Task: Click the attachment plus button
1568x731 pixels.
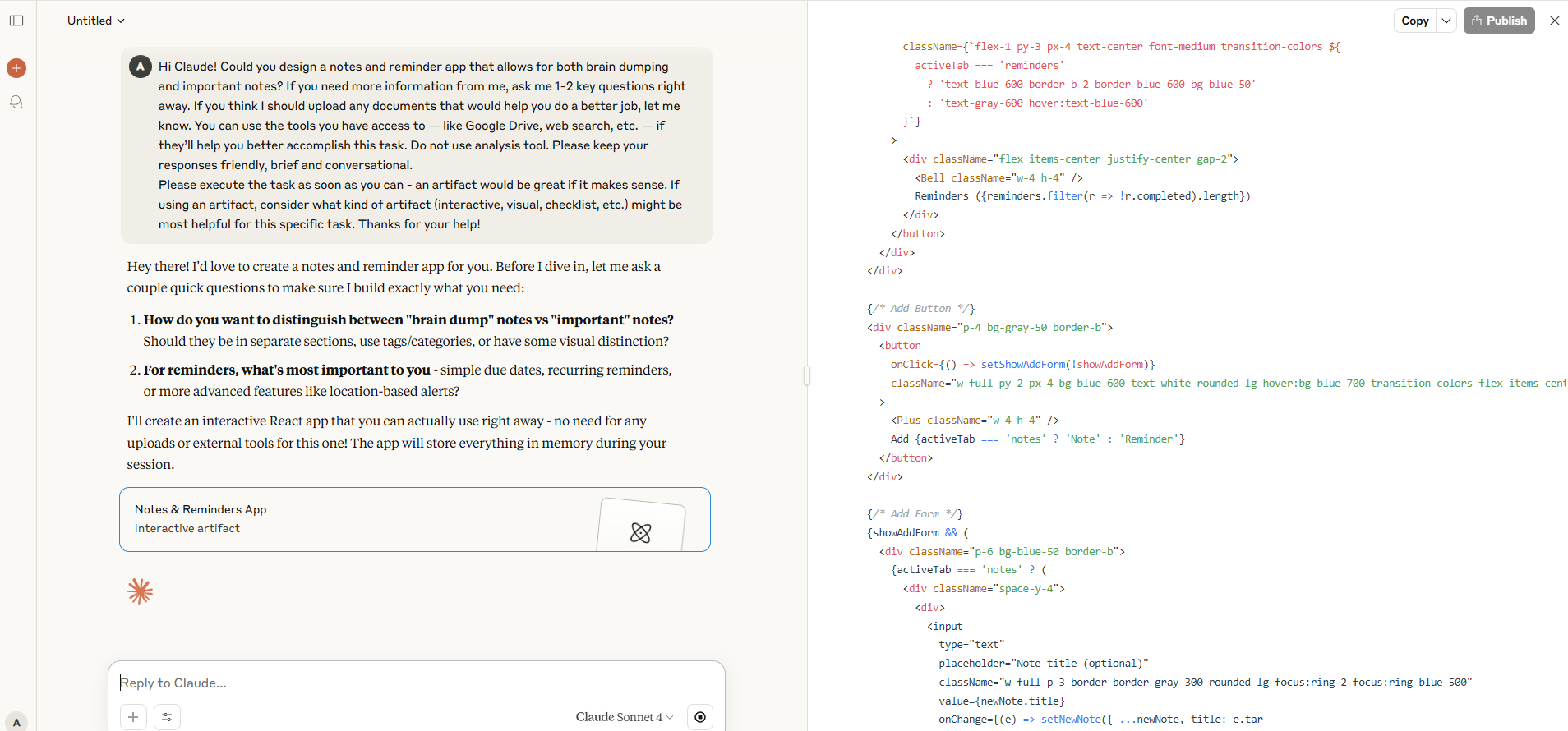Action: click(x=133, y=717)
